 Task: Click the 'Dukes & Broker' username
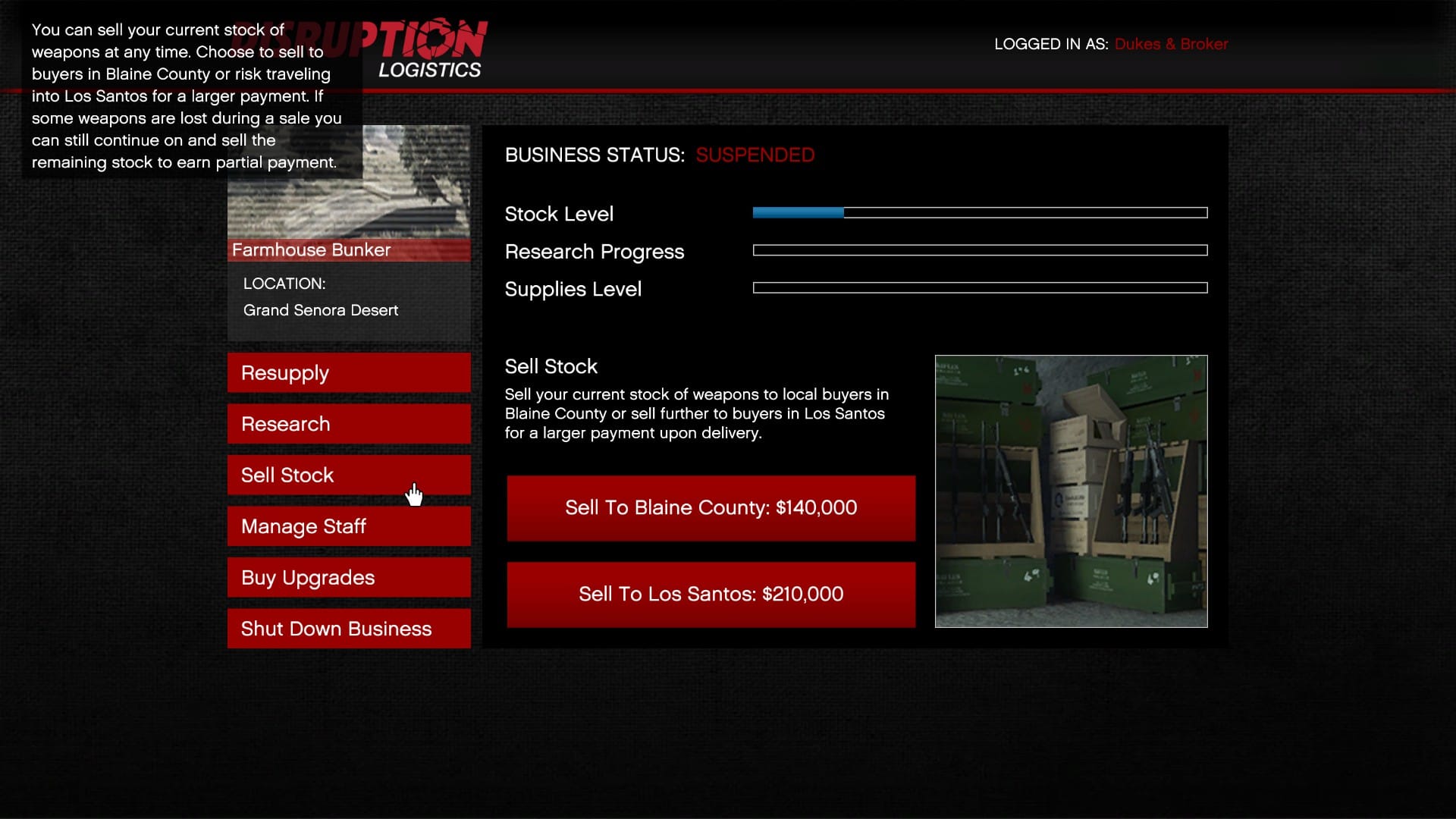[1171, 44]
